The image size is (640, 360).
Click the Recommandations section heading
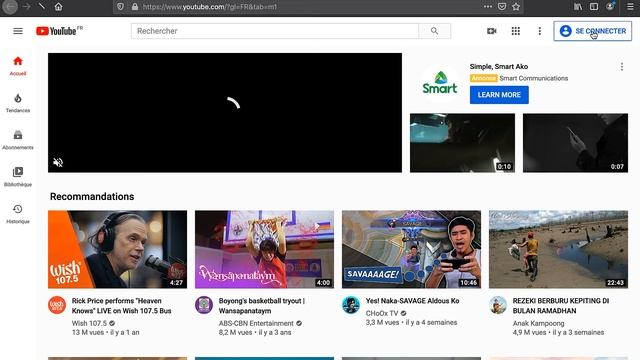click(x=92, y=196)
